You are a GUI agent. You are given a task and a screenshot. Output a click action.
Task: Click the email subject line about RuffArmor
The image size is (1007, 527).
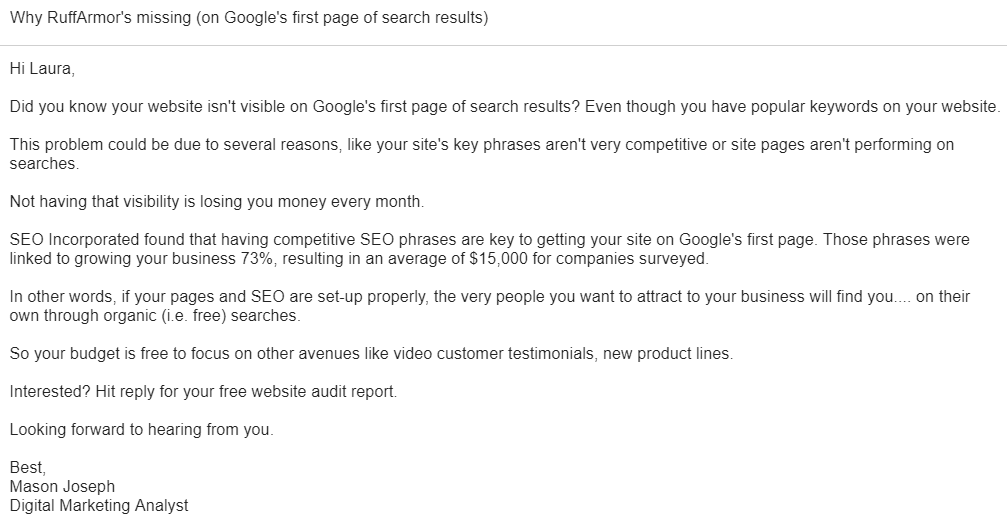click(248, 19)
